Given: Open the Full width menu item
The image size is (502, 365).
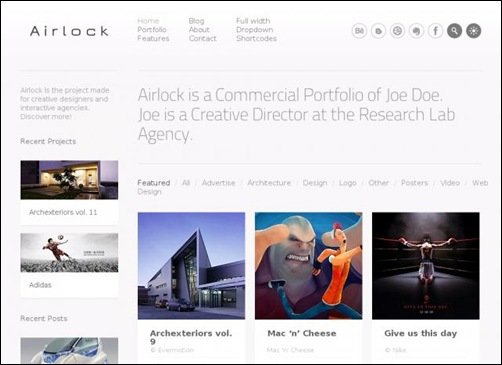Looking at the screenshot, I should (x=253, y=21).
